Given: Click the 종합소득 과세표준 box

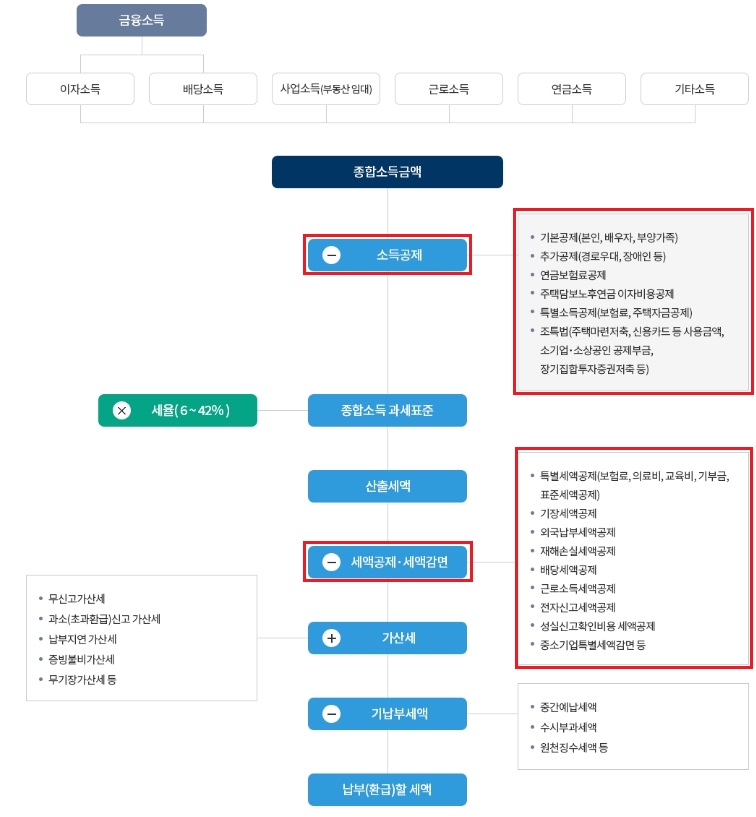Looking at the screenshot, I should click(387, 410).
